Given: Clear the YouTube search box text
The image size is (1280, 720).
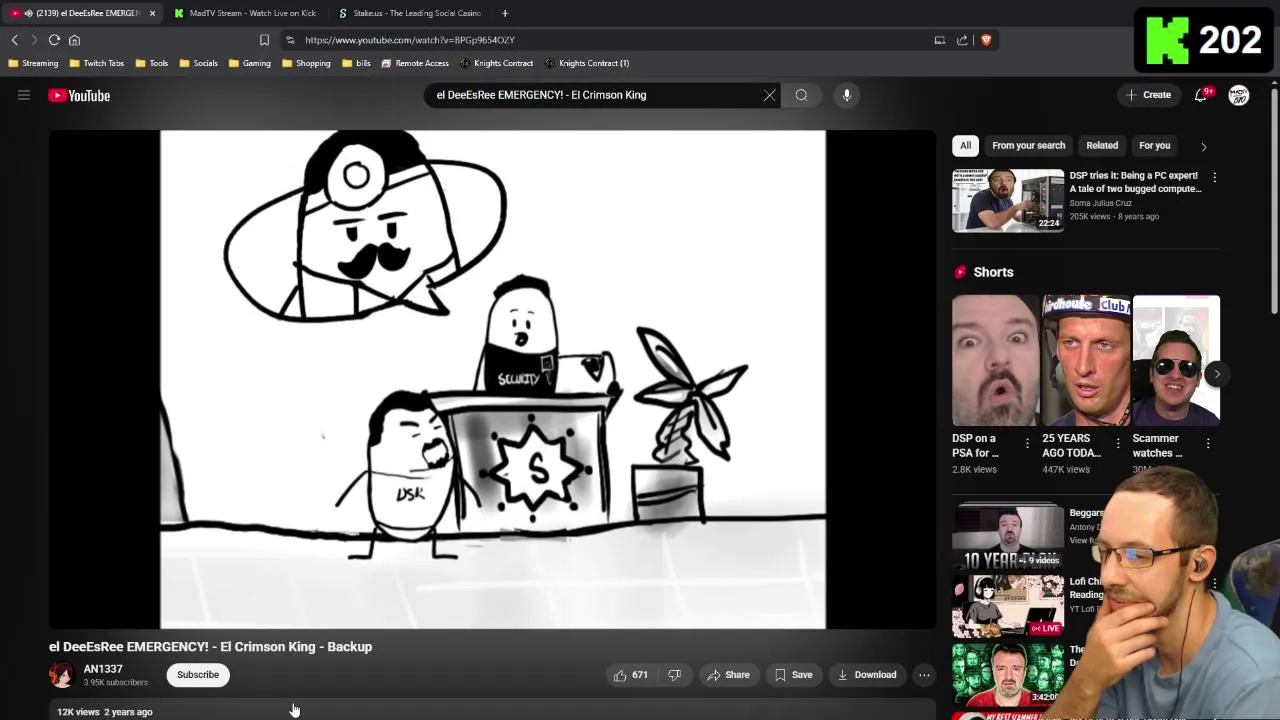Looking at the screenshot, I should point(769,95).
